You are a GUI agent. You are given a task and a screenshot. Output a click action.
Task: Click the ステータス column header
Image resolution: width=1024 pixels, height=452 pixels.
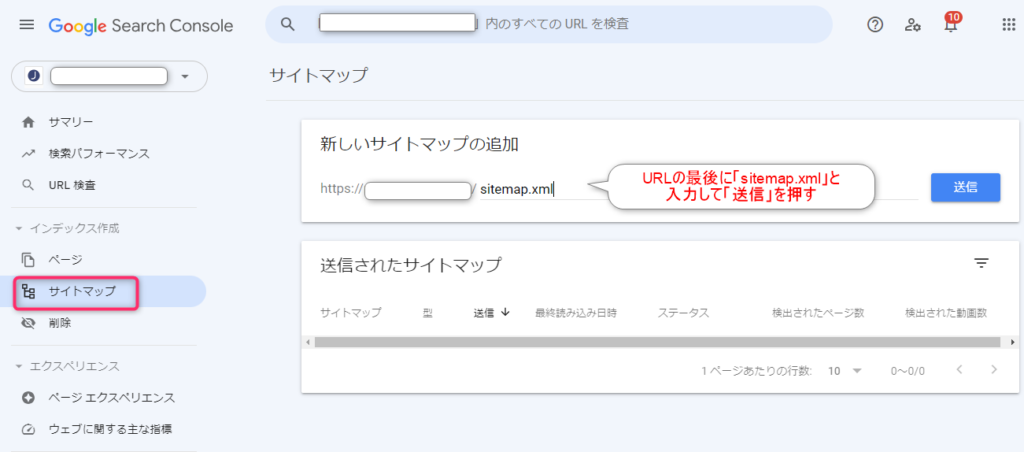[683, 313]
